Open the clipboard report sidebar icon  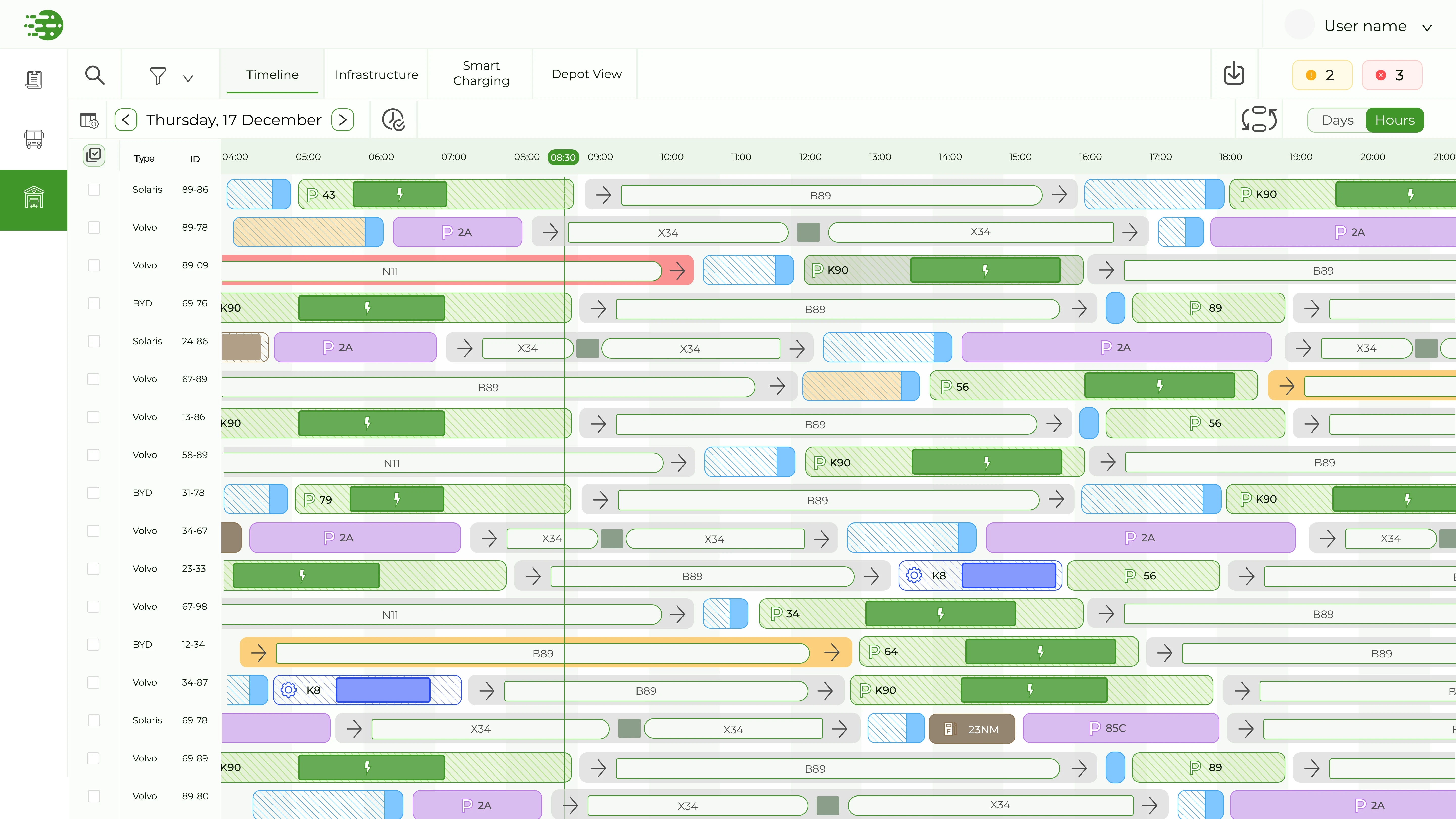click(x=34, y=79)
